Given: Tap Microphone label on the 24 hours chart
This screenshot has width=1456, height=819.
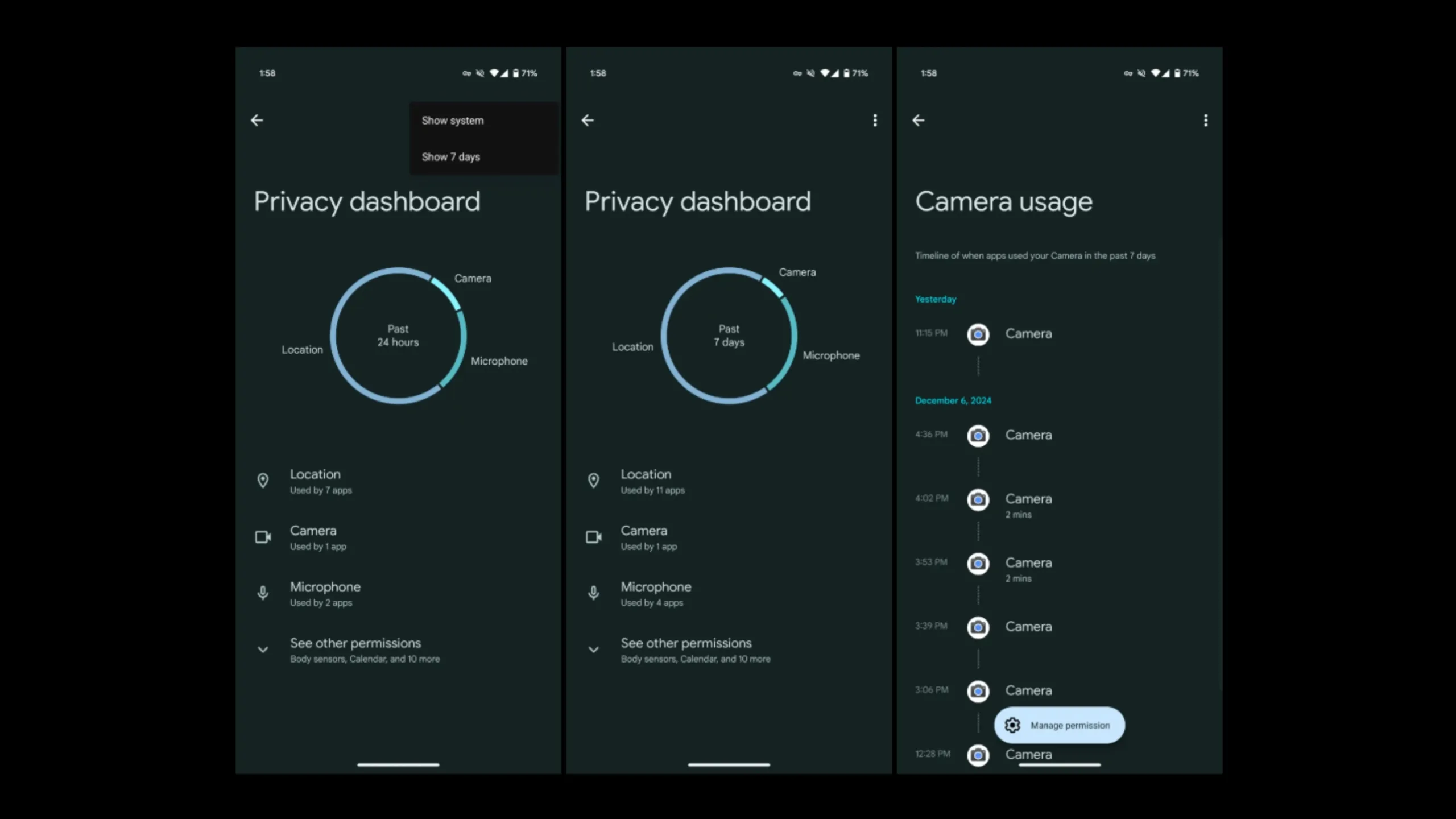Looking at the screenshot, I should (499, 361).
